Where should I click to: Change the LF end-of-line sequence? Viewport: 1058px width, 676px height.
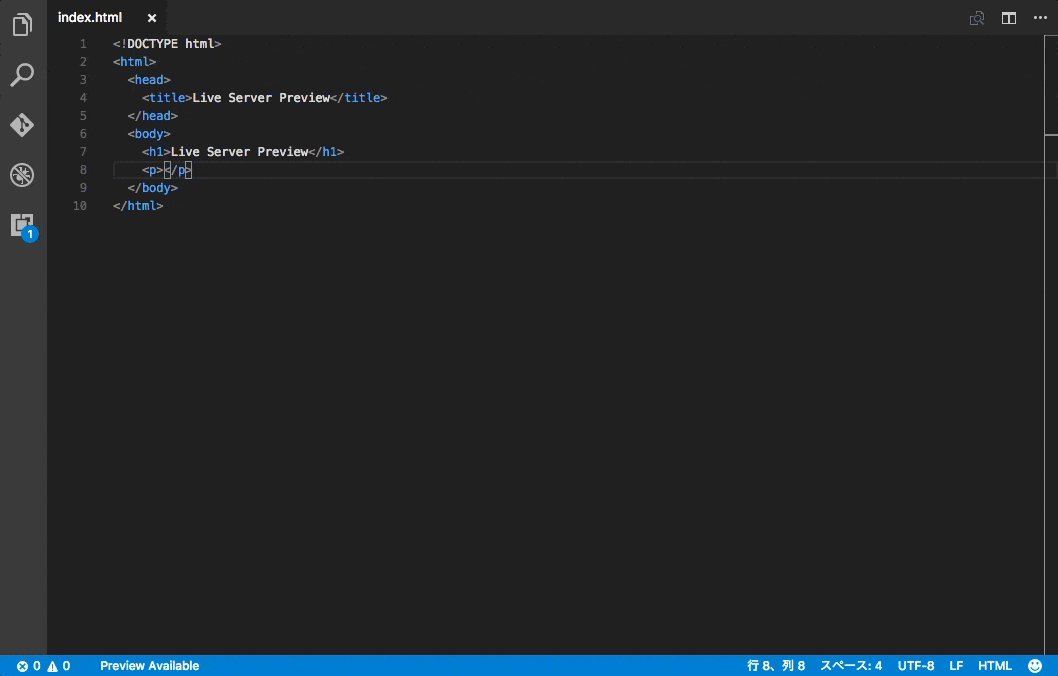956,665
